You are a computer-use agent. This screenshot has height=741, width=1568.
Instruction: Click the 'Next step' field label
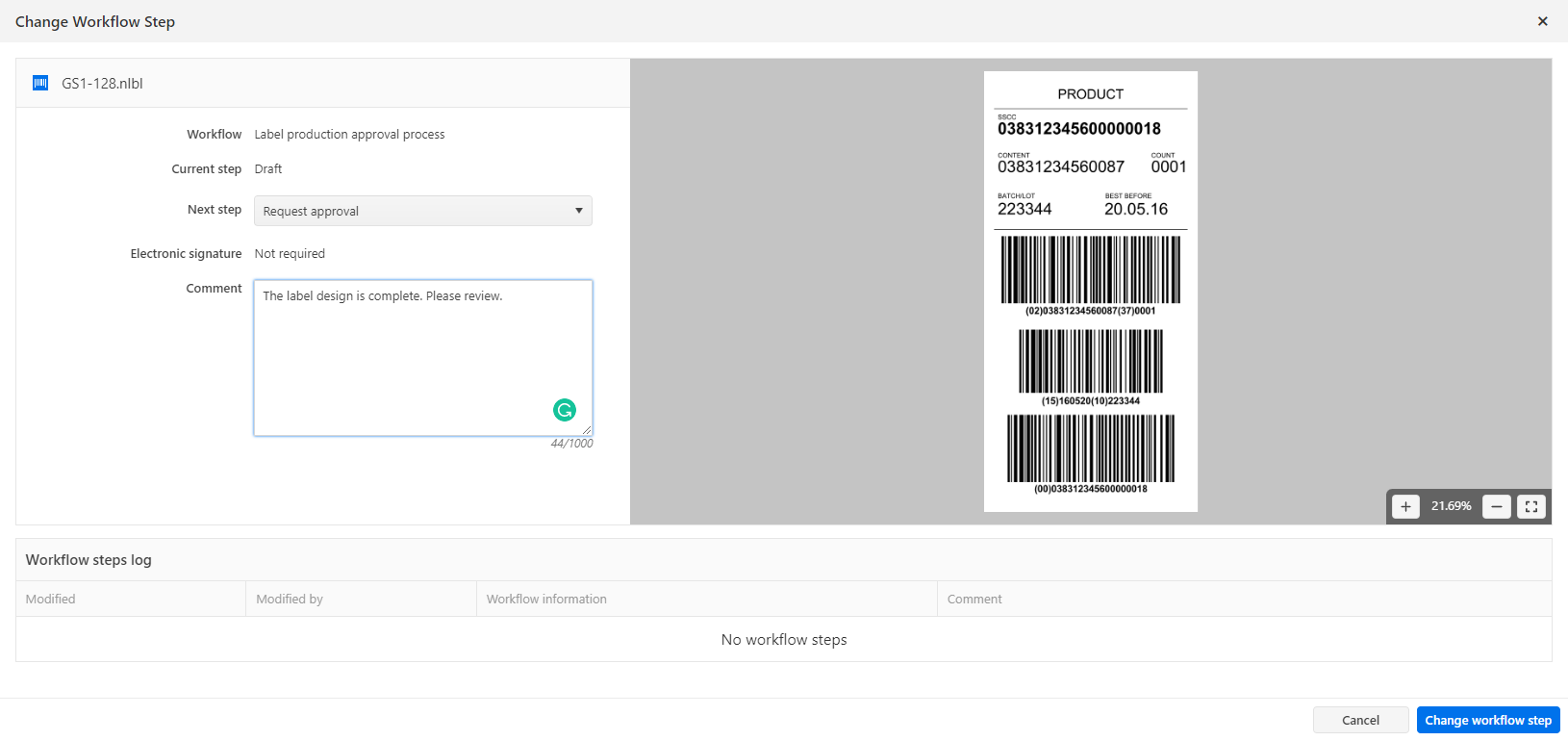pyautogui.click(x=215, y=210)
